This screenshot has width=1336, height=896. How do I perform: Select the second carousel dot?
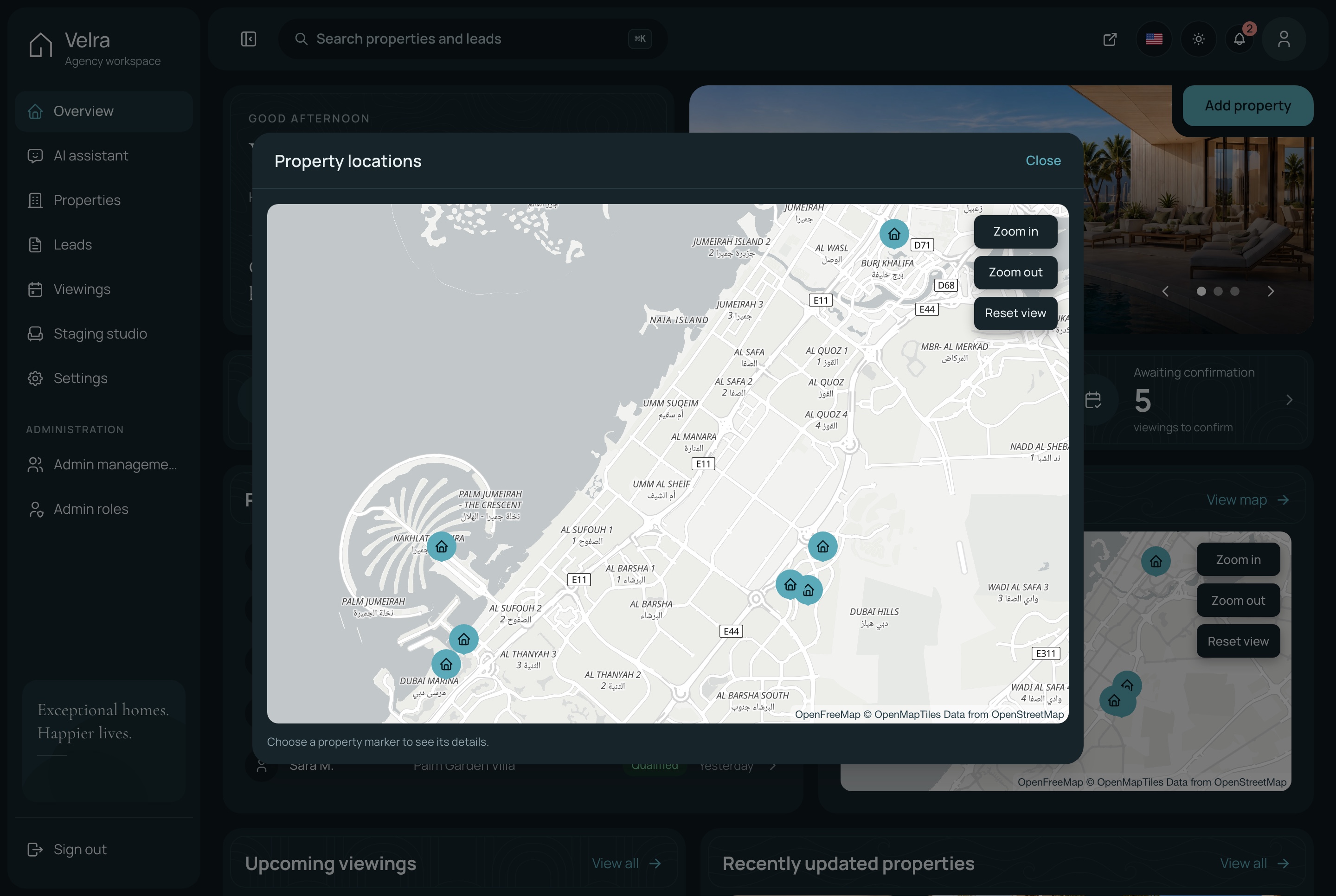1218,291
